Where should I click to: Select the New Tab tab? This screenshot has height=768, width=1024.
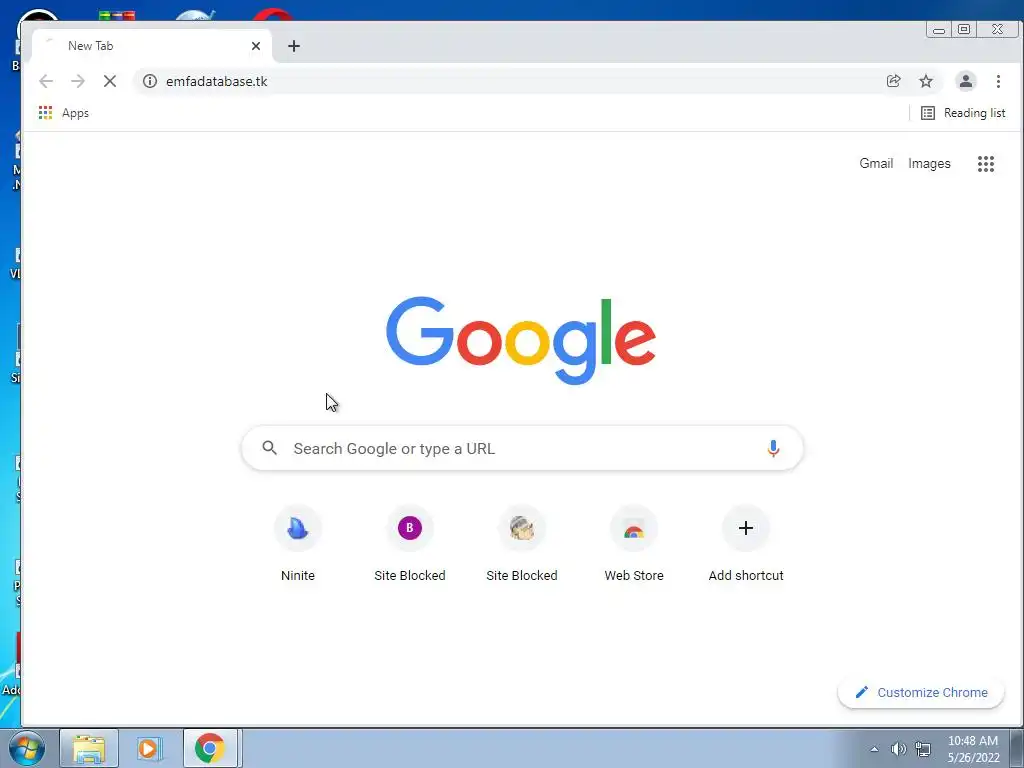tap(151, 46)
